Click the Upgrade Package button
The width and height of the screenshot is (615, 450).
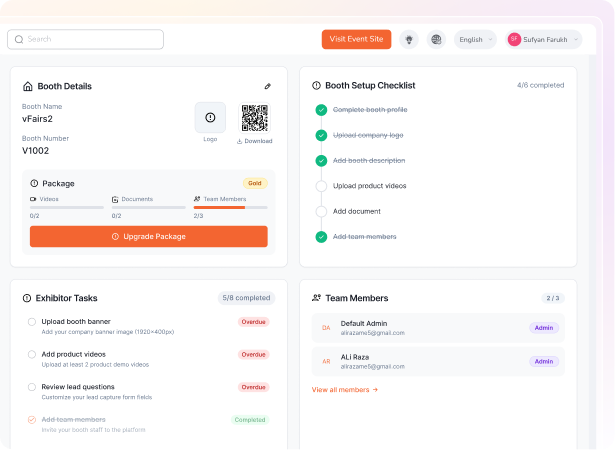click(x=149, y=237)
